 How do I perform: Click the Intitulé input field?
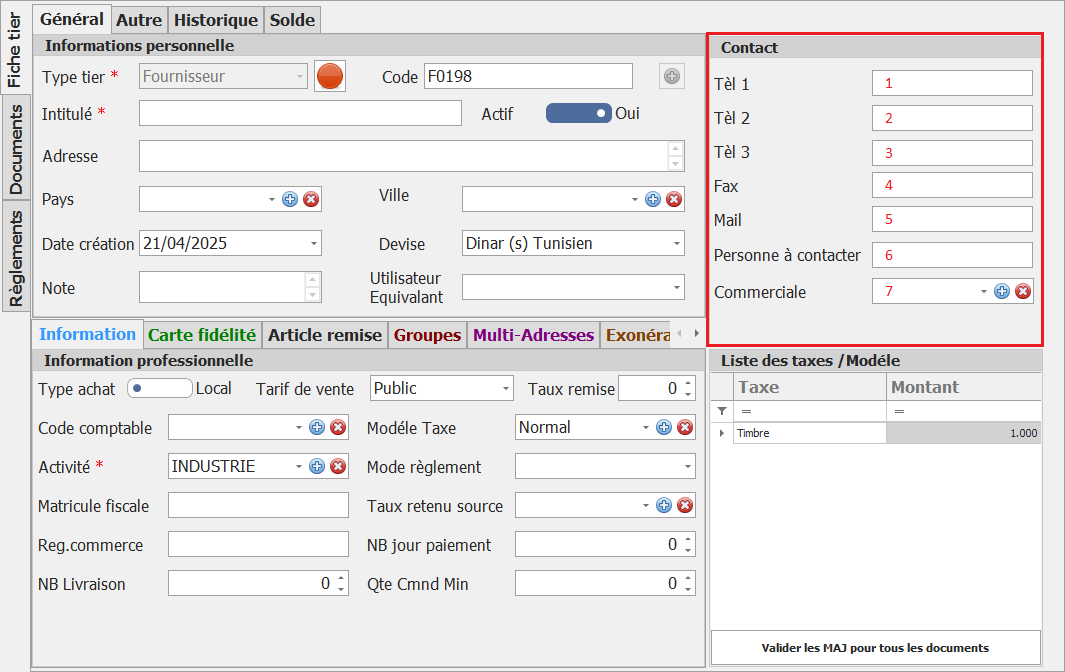(x=300, y=114)
